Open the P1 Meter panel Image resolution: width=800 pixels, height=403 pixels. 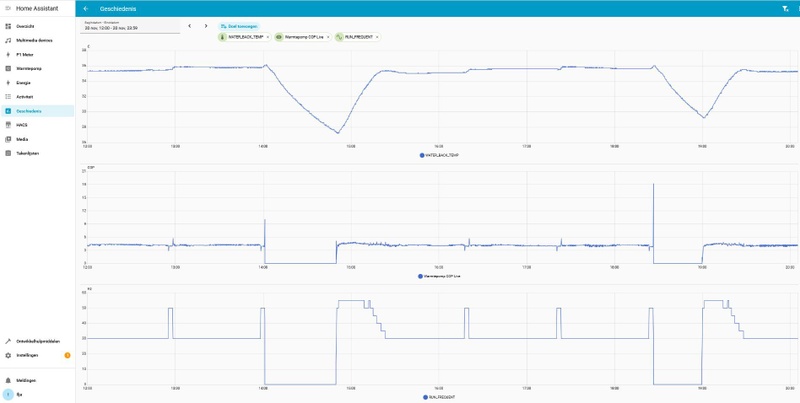tap(37, 55)
